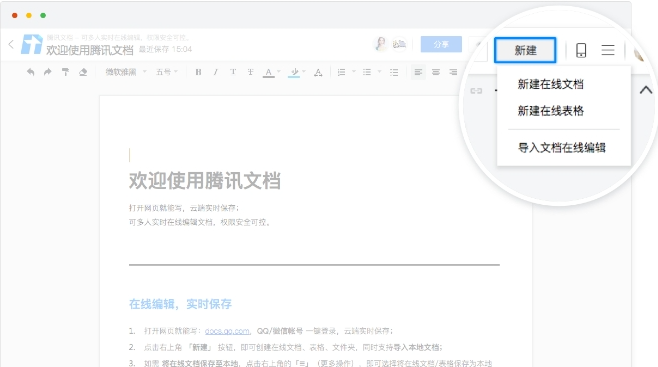Click large heading 欢迎使用腾讯文档 in page
Image resolution: width=658 pixels, height=367 pixels.
click(x=205, y=181)
